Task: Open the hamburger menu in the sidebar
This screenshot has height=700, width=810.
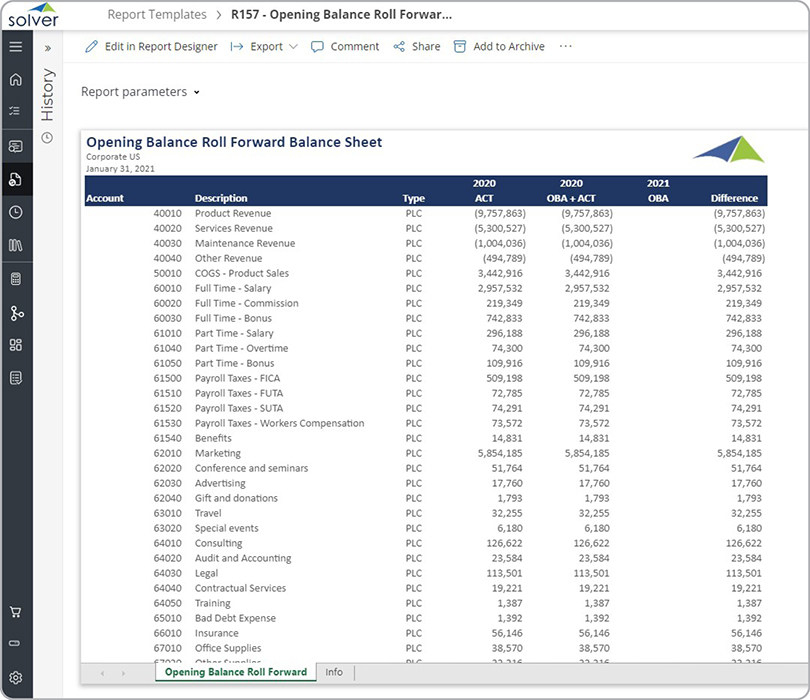Action: 15,46
